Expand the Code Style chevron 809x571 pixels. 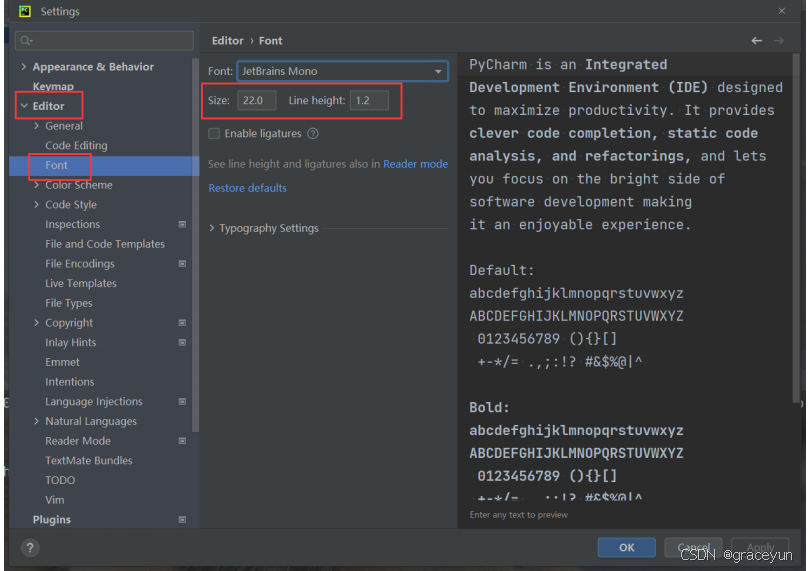coord(36,204)
